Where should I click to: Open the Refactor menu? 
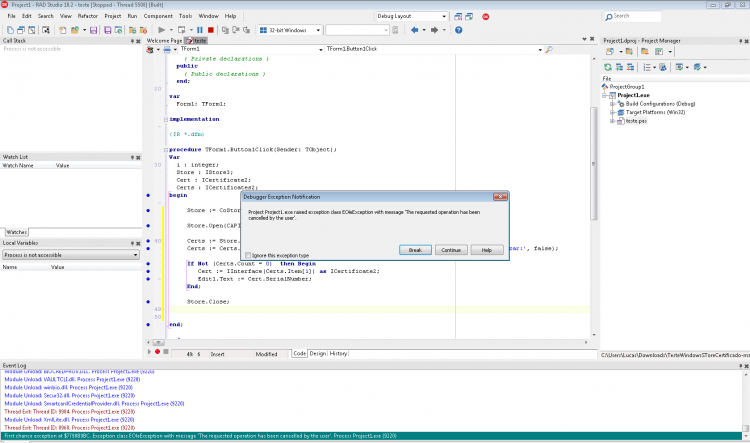(88, 16)
